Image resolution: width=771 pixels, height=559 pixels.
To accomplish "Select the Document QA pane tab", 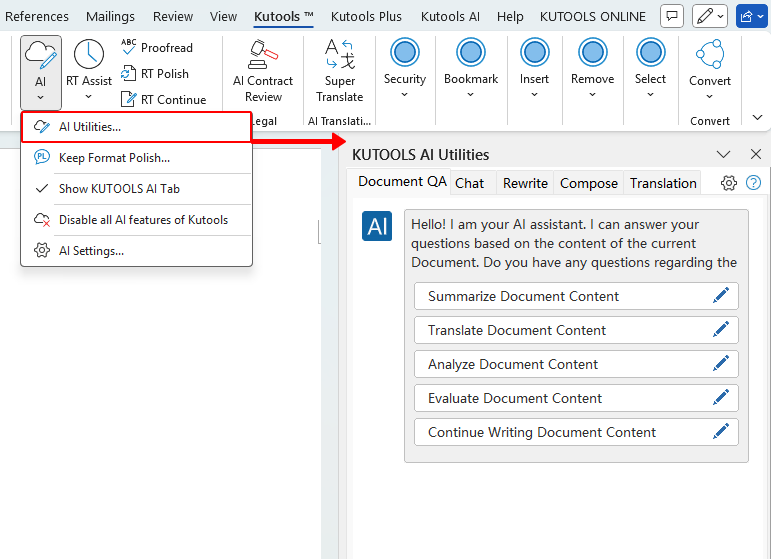I will pos(401,182).
